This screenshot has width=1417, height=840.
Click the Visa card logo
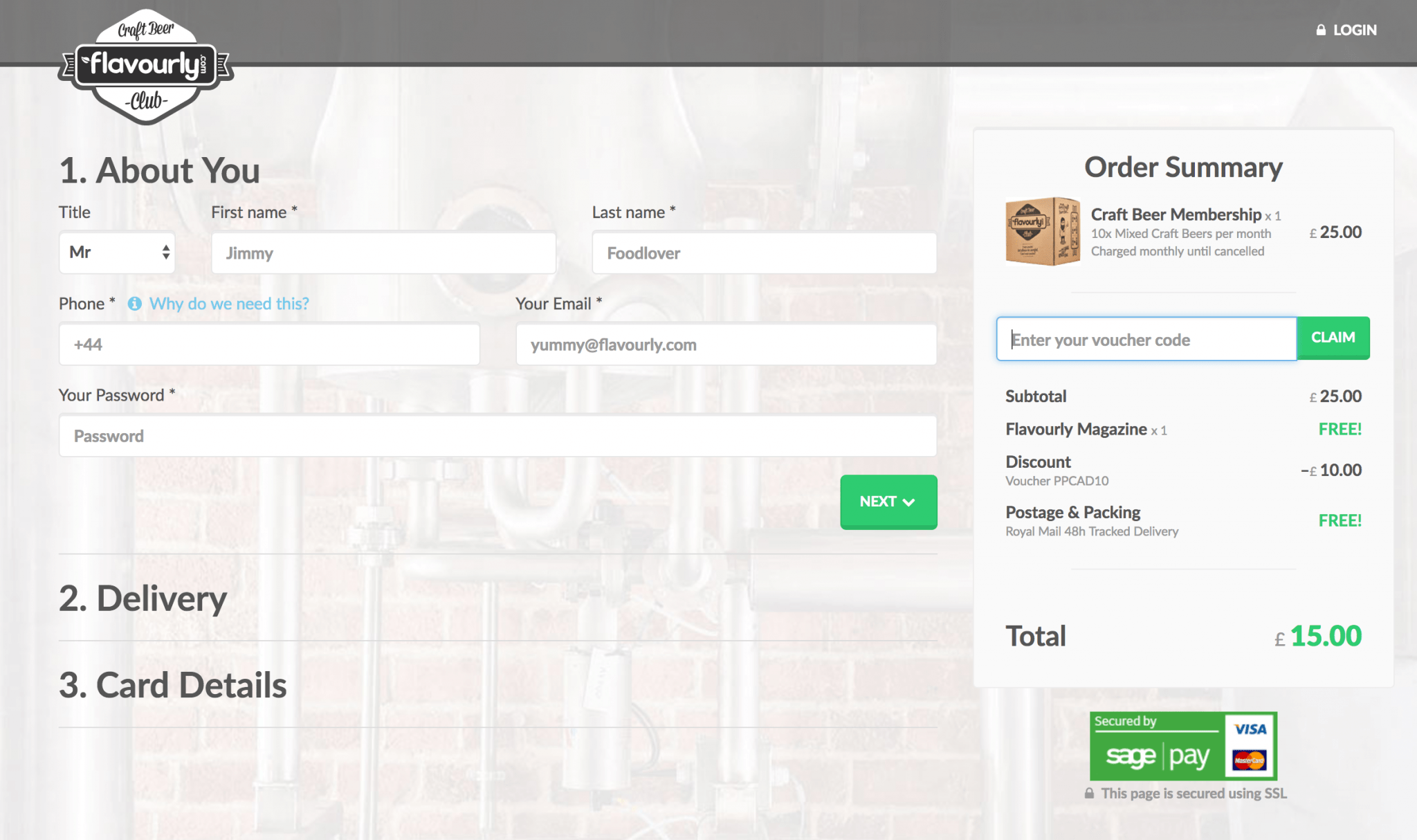click(x=1250, y=729)
